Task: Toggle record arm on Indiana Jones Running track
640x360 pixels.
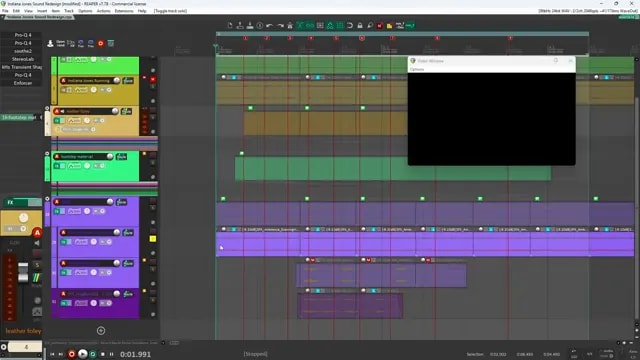Action: pyautogui.click(x=63, y=80)
